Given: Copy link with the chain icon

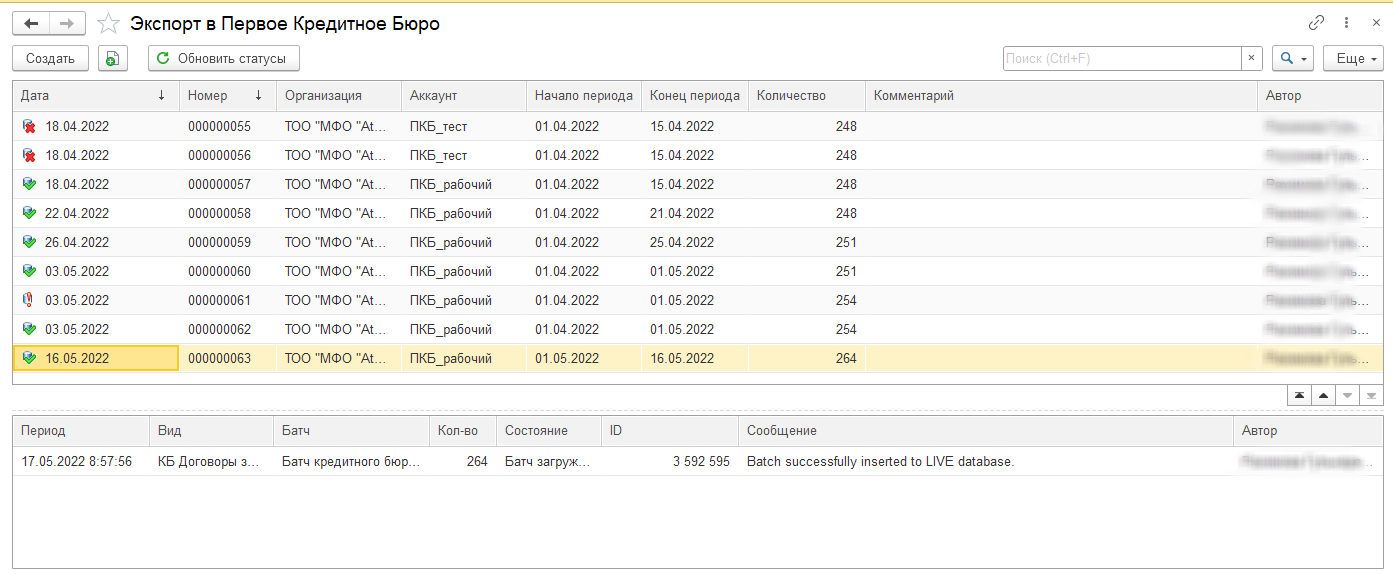Looking at the screenshot, I should pyautogui.click(x=1316, y=23).
